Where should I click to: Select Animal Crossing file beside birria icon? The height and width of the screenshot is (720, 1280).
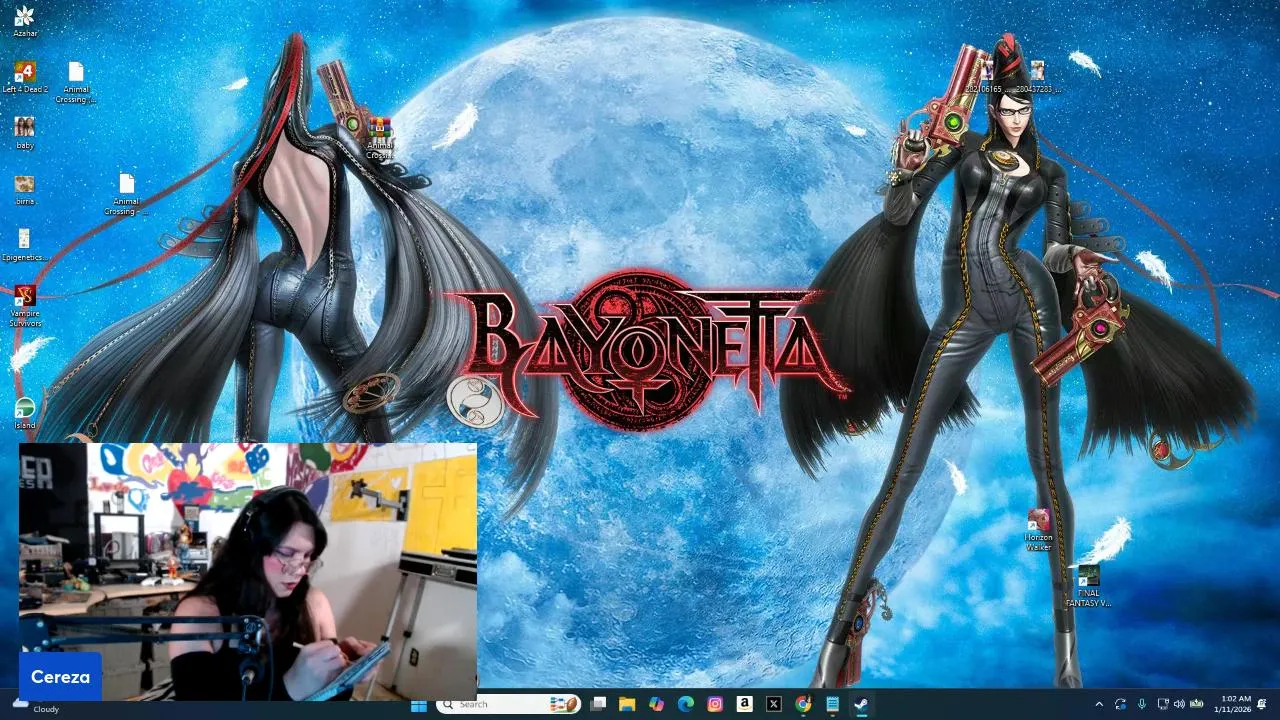pos(126,194)
